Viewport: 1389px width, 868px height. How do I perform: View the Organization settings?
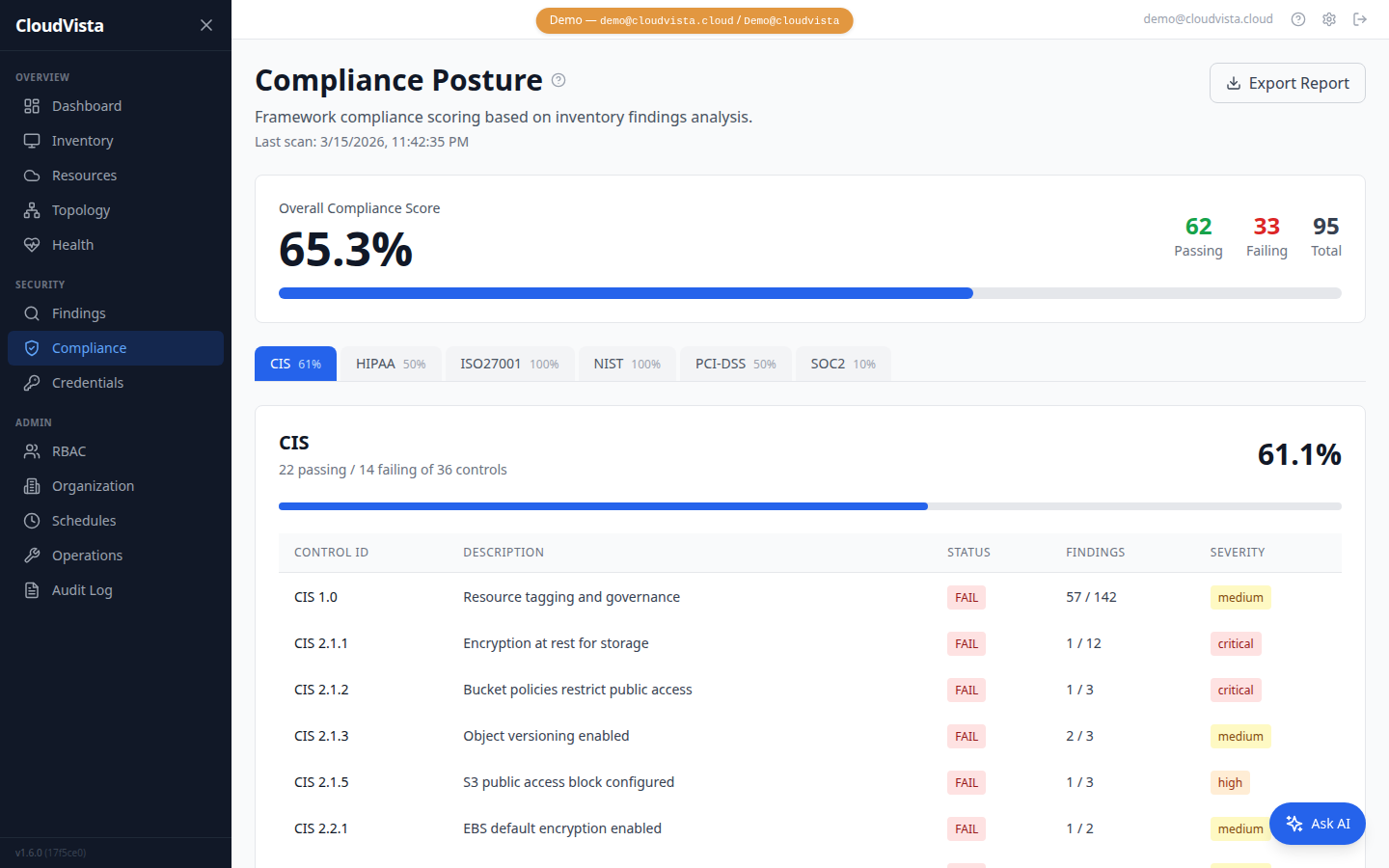[91, 485]
